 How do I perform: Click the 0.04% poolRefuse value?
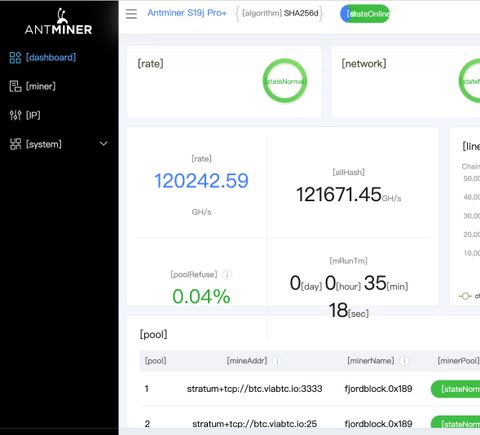coord(201,296)
